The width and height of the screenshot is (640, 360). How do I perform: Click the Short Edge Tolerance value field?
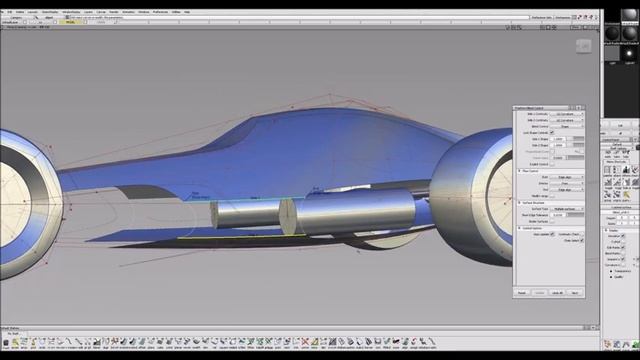pos(558,215)
